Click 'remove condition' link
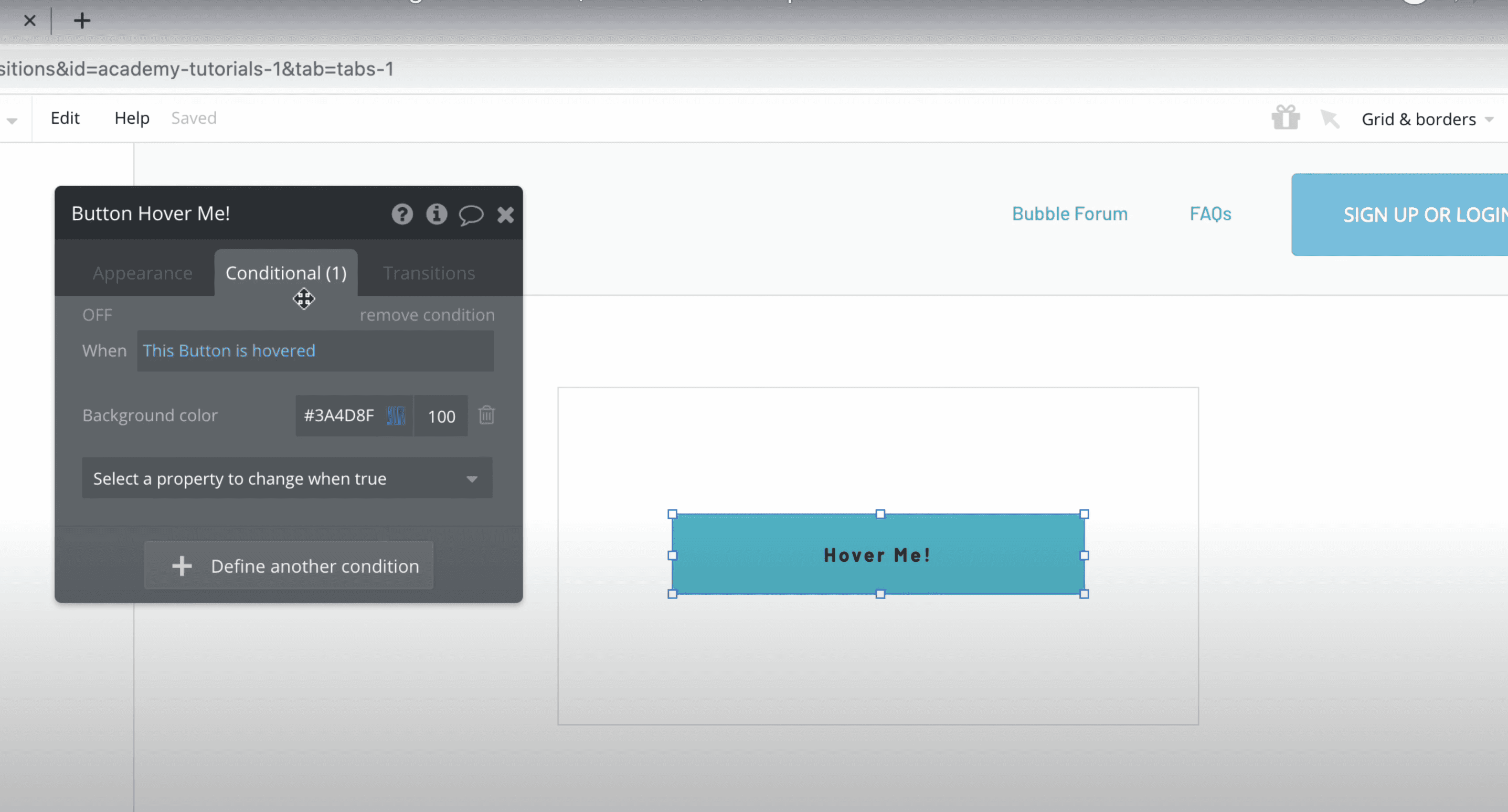Image resolution: width=1508 pixels, height=812 pixels. tap(427, 314)
